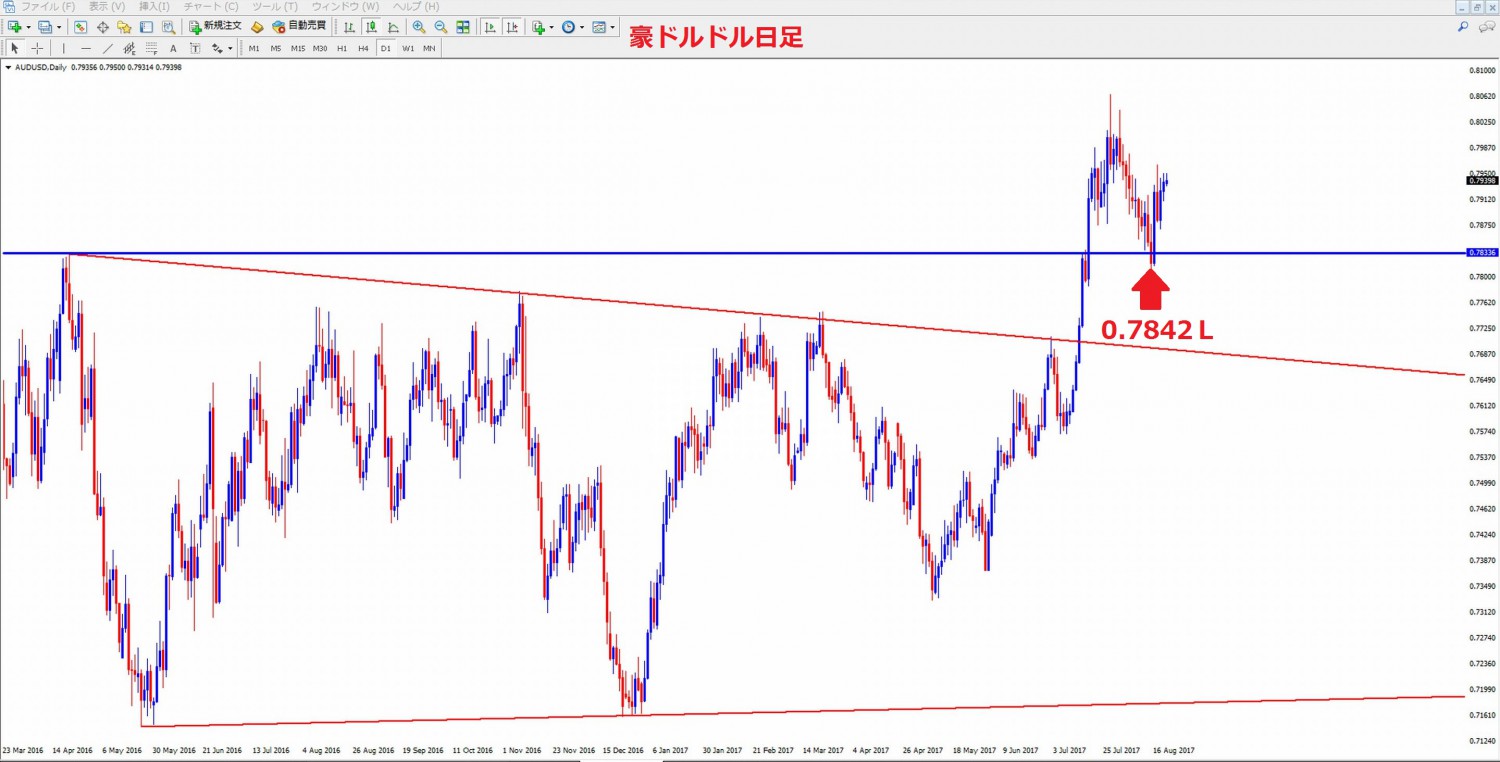
Task: Select the trendline drawing tool
Action: 108,48
